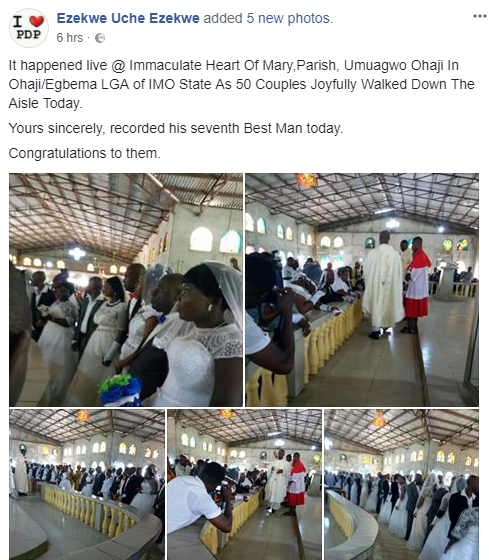Click the post text mentioning Immaculate Heart Of Mary
489x560 pixels.
tap(241, 84)
